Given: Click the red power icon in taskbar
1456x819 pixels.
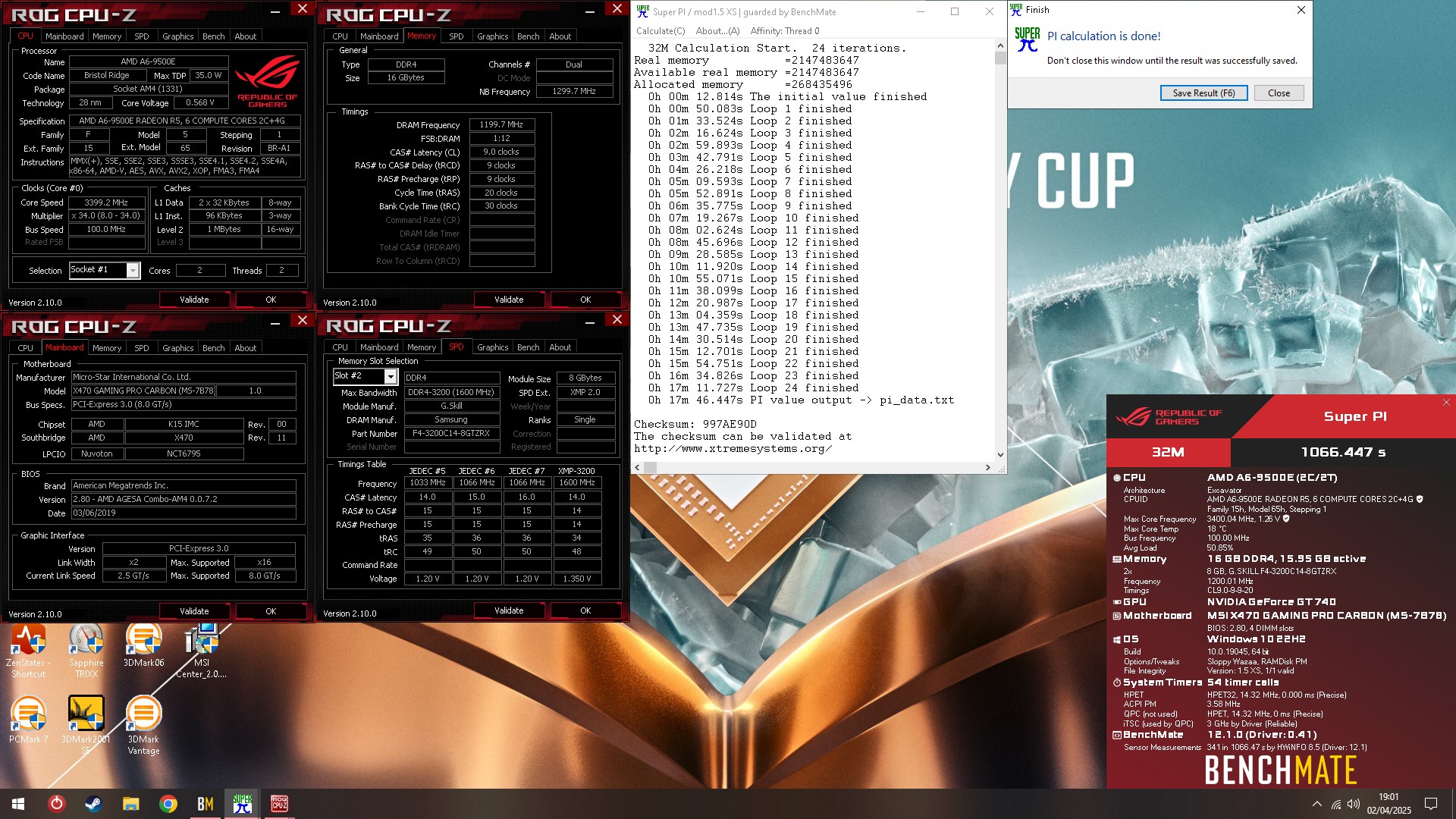Looking at the screenshot, I should pos(56,804).
